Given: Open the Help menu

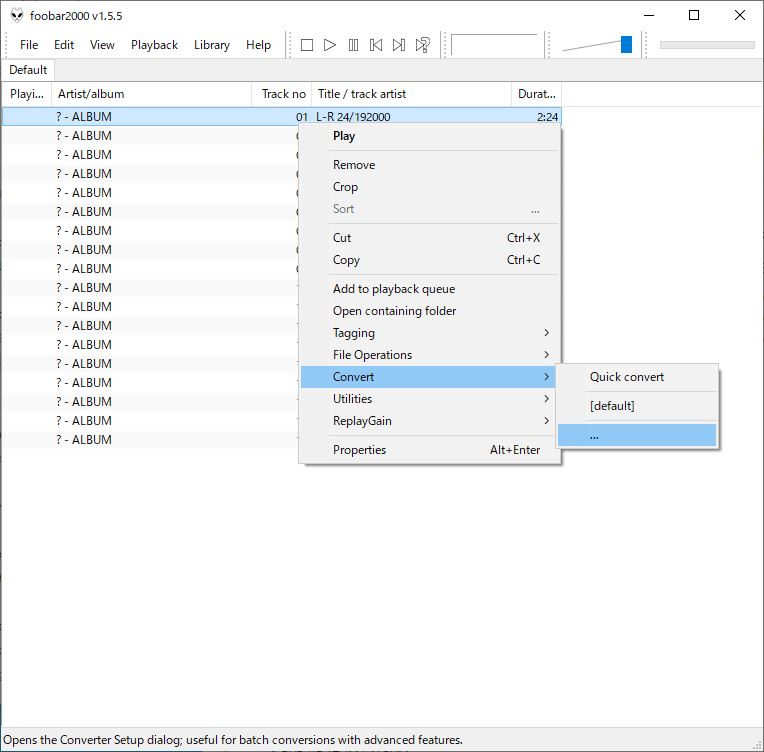Looking at the screenshot, I should pyautogui.click(x=258, y=45).
